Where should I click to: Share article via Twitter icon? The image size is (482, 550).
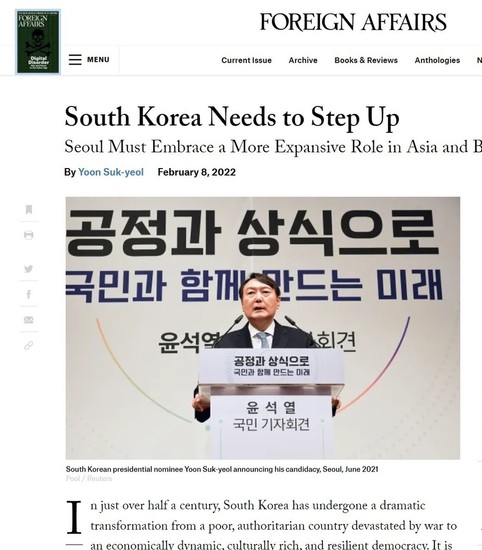point(29,269)
